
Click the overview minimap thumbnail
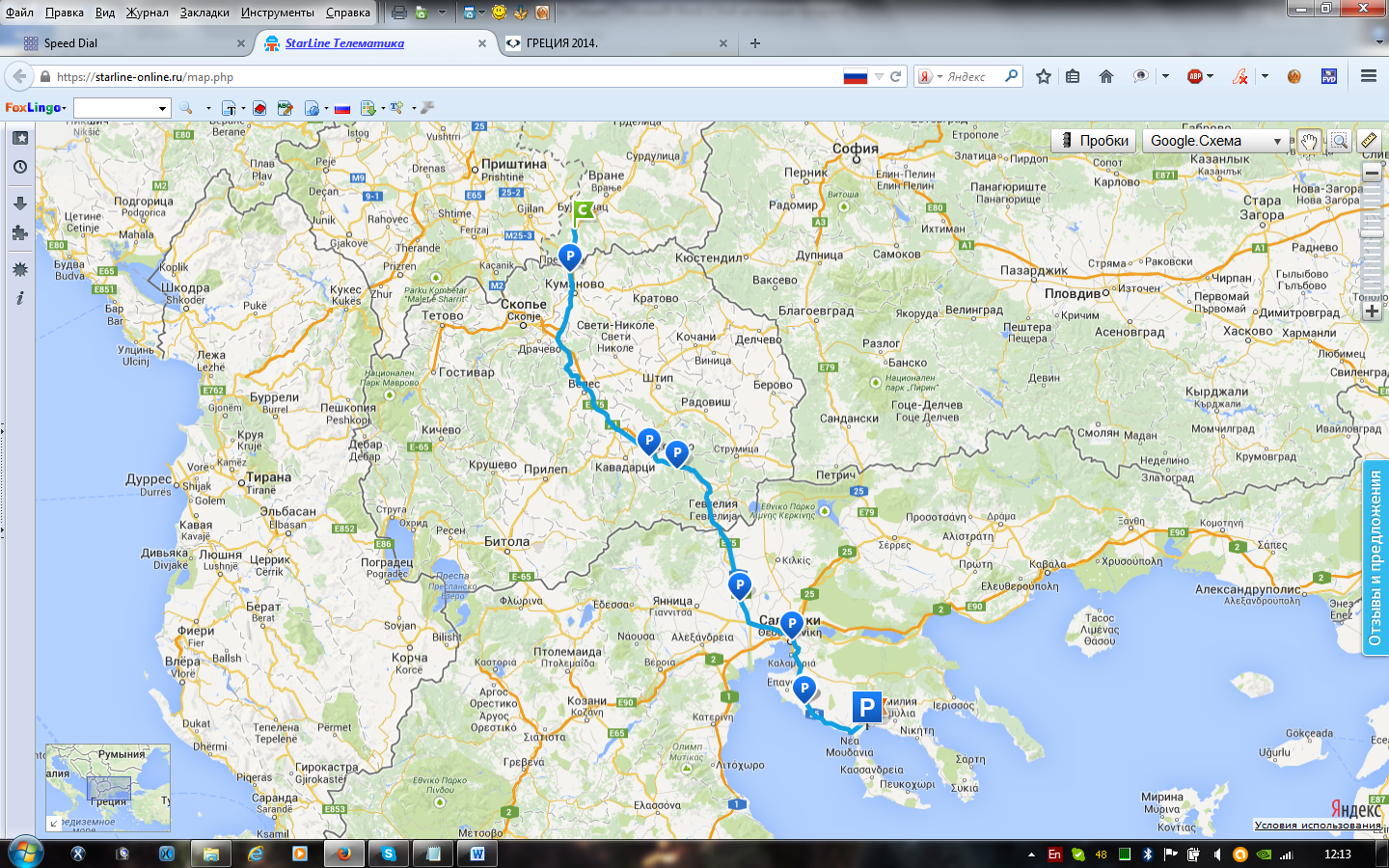pos(108,787)
